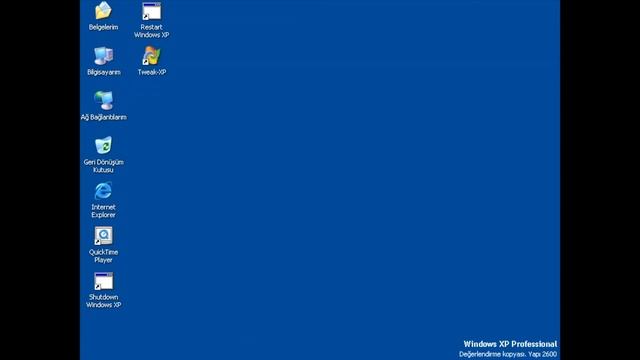Click the "Geri Dönüşüm Kutusu" label text

[103, 166]
